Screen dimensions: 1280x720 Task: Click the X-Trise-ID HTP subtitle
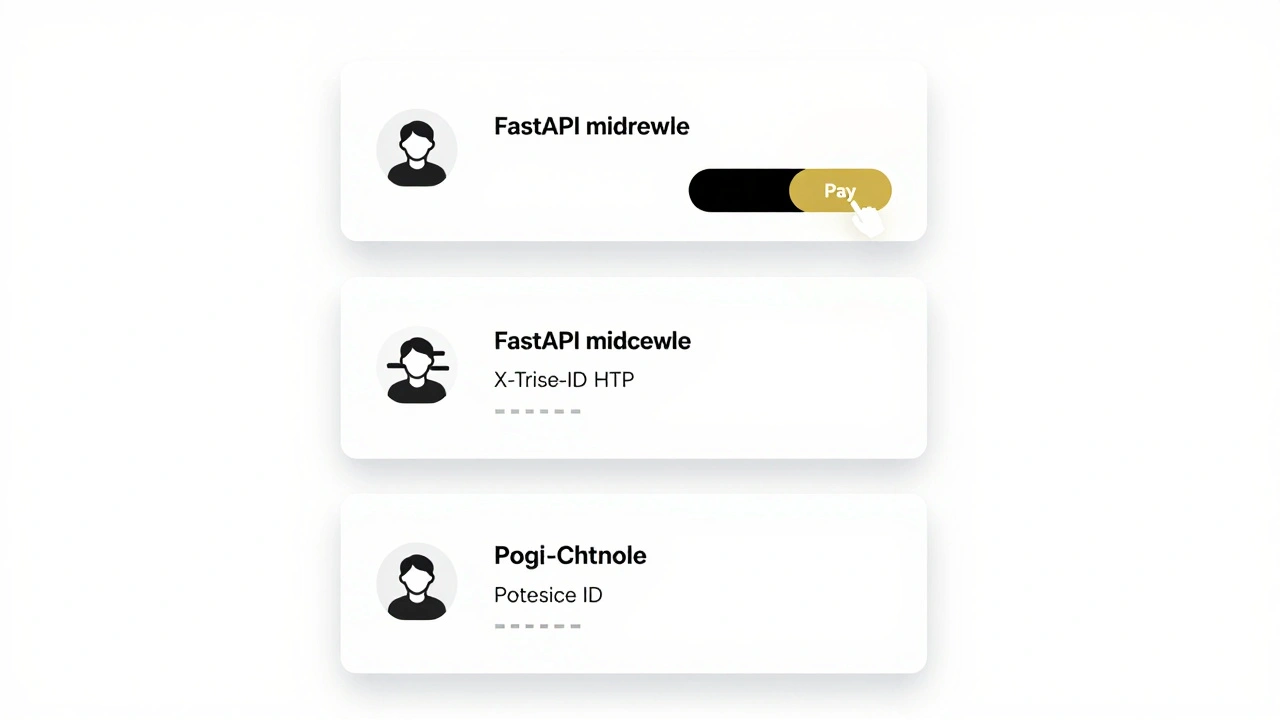click(564, 380)
